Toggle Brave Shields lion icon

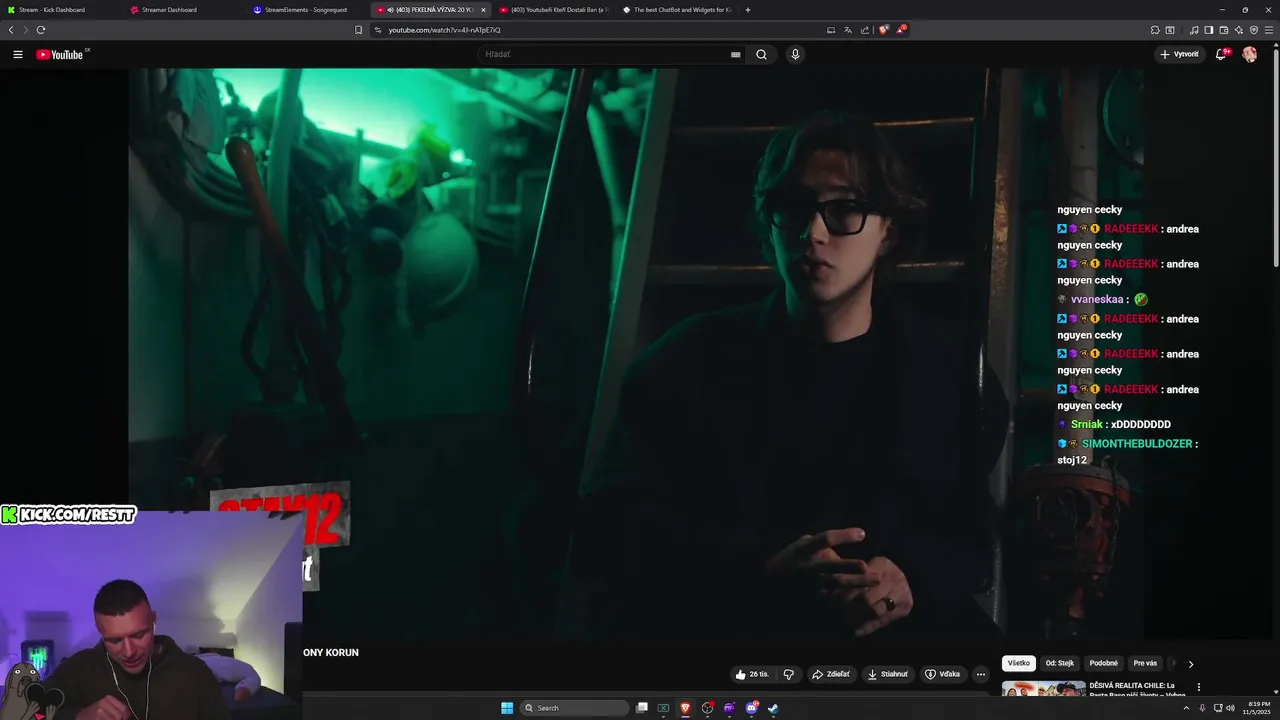tap(884, 30)
